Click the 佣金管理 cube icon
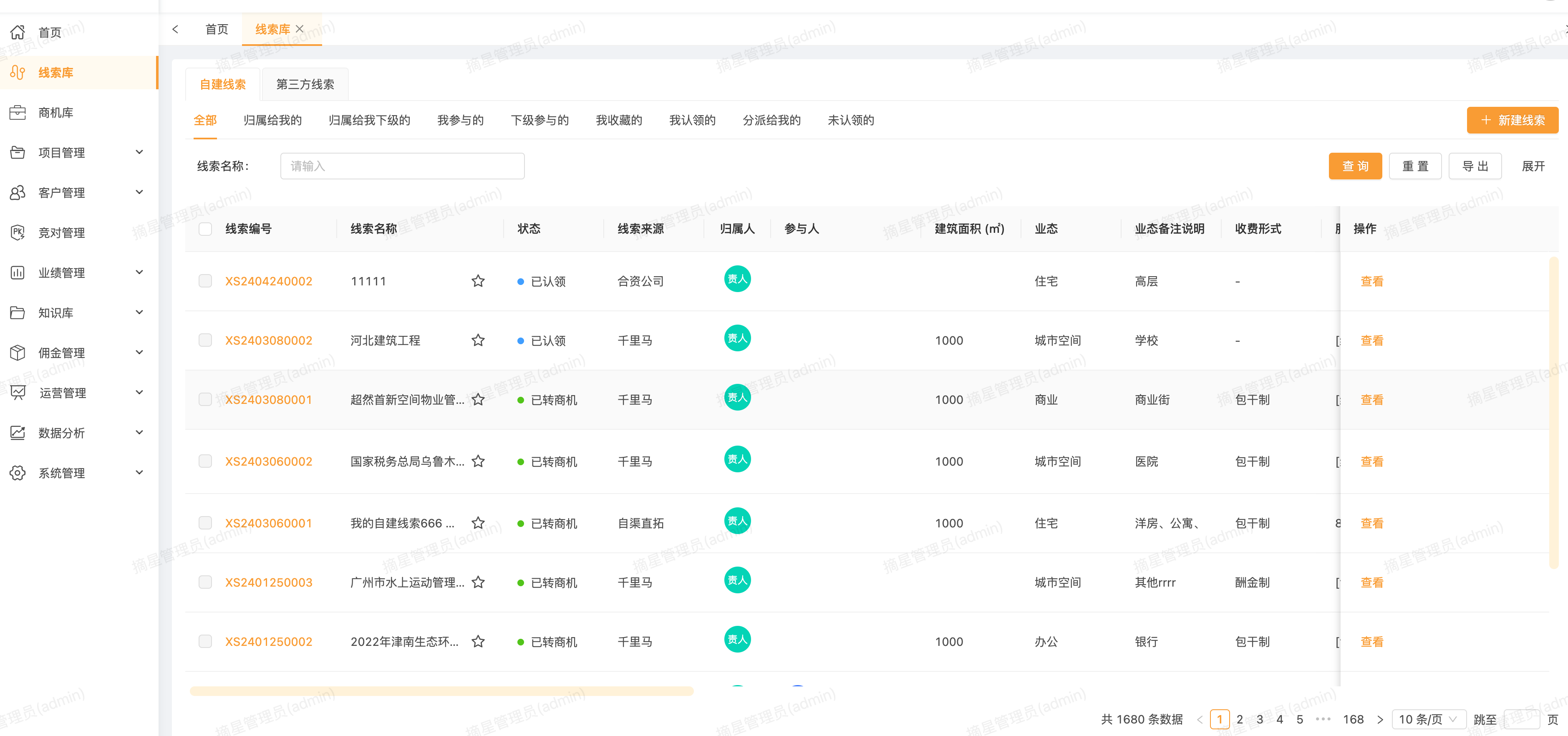The image size is (1568, 736). [18, 353]
